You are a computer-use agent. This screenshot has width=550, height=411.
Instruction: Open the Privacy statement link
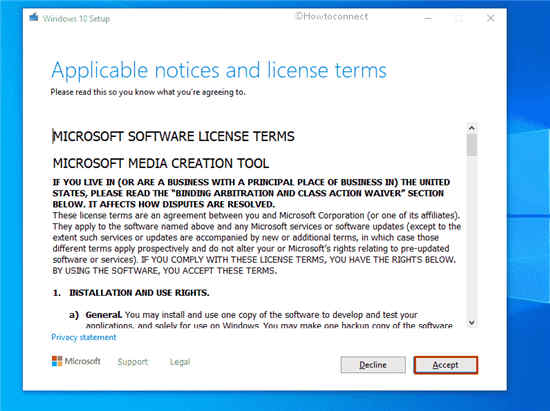tap(83, 337)
